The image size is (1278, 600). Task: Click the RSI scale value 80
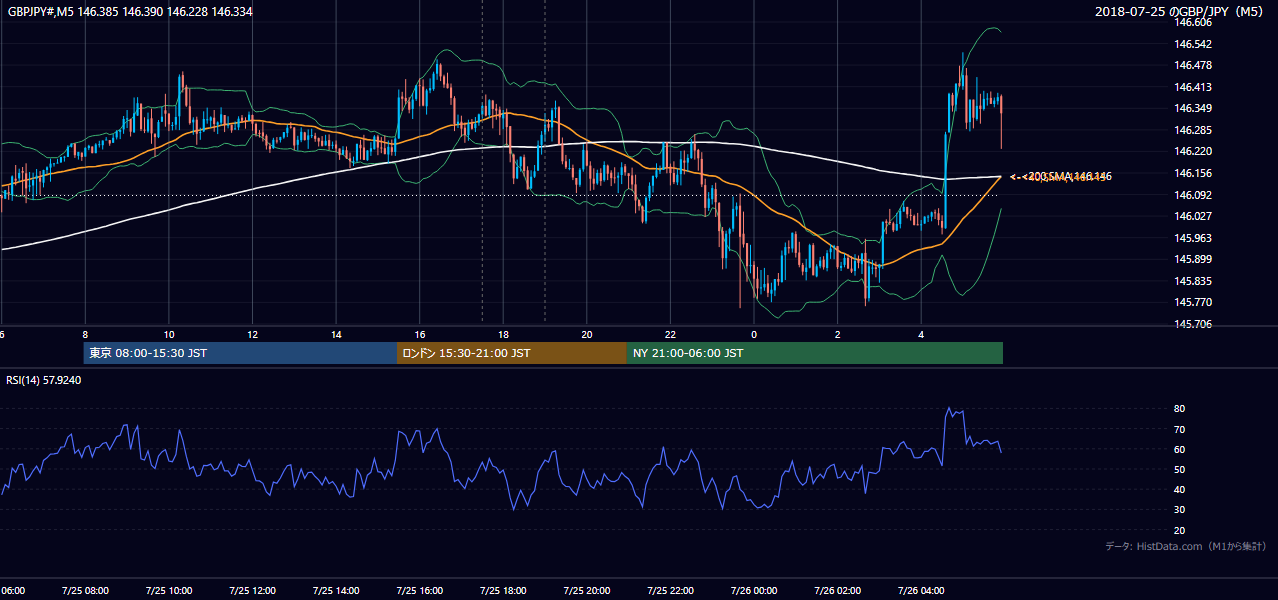(1180, 409)
